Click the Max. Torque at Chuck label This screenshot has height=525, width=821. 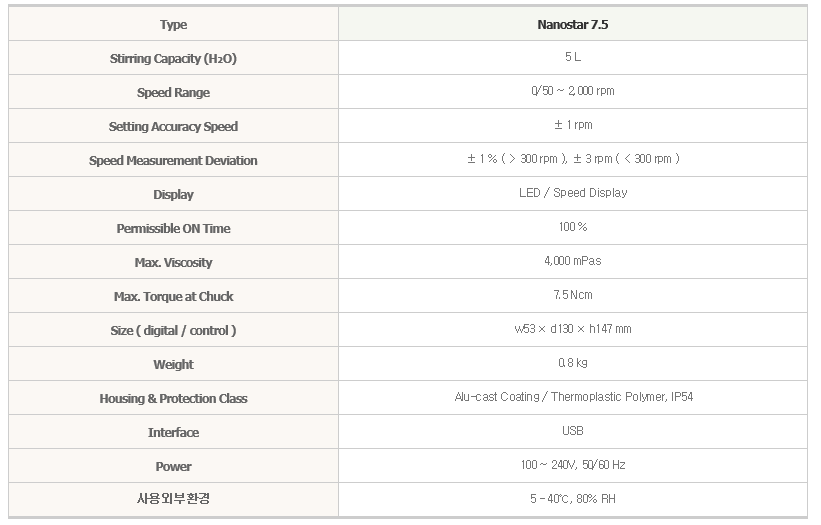click(173, 296)
